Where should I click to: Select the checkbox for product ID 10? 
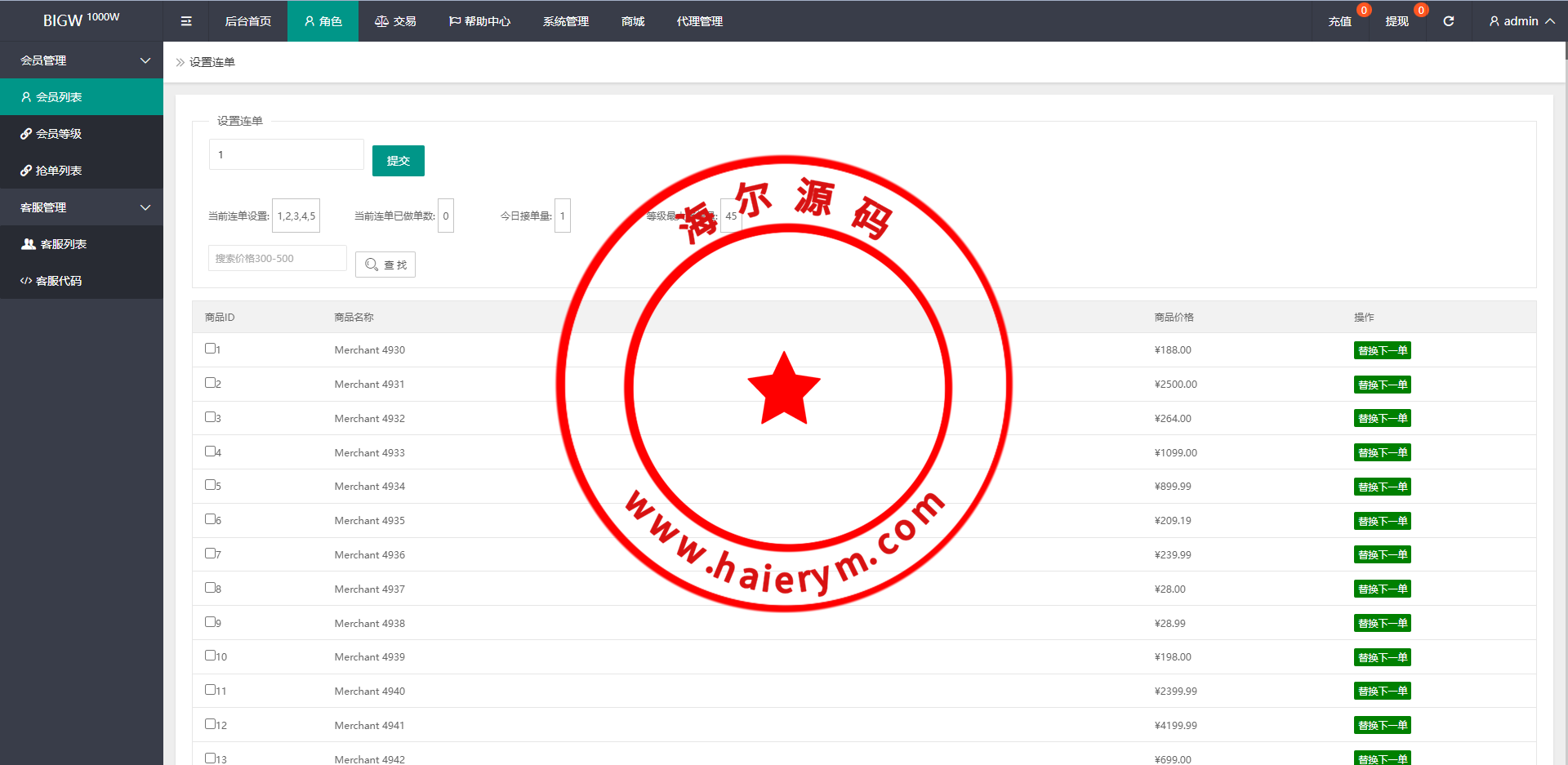click(210, 656)
